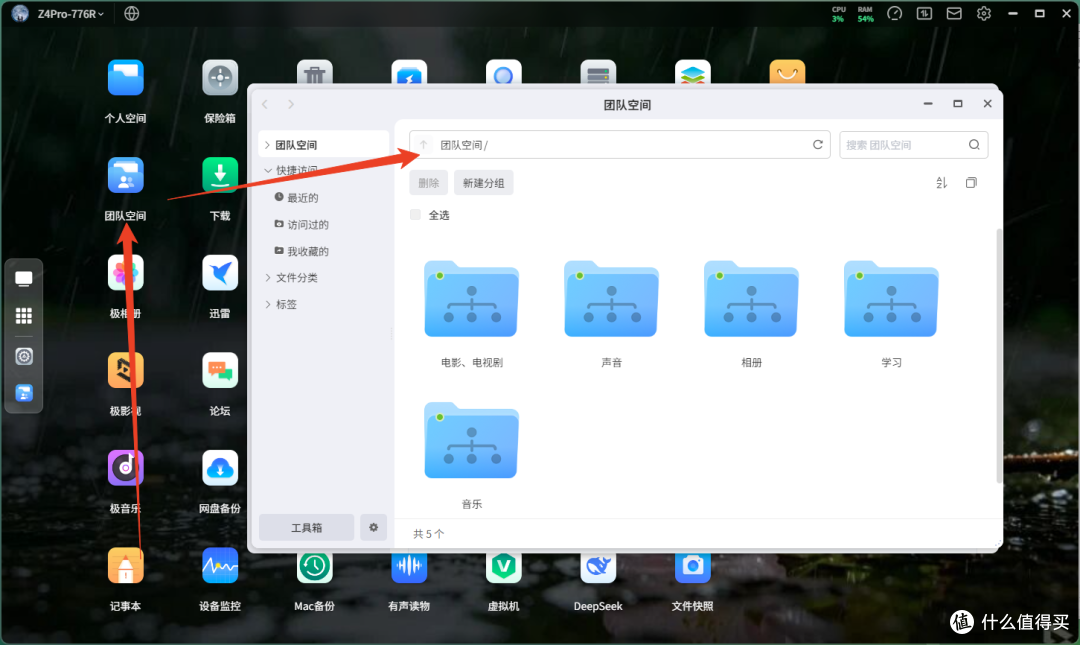This screenshot has height=645, width=1080.
Task: Expand the 文件分类 section
Action: 268,277
